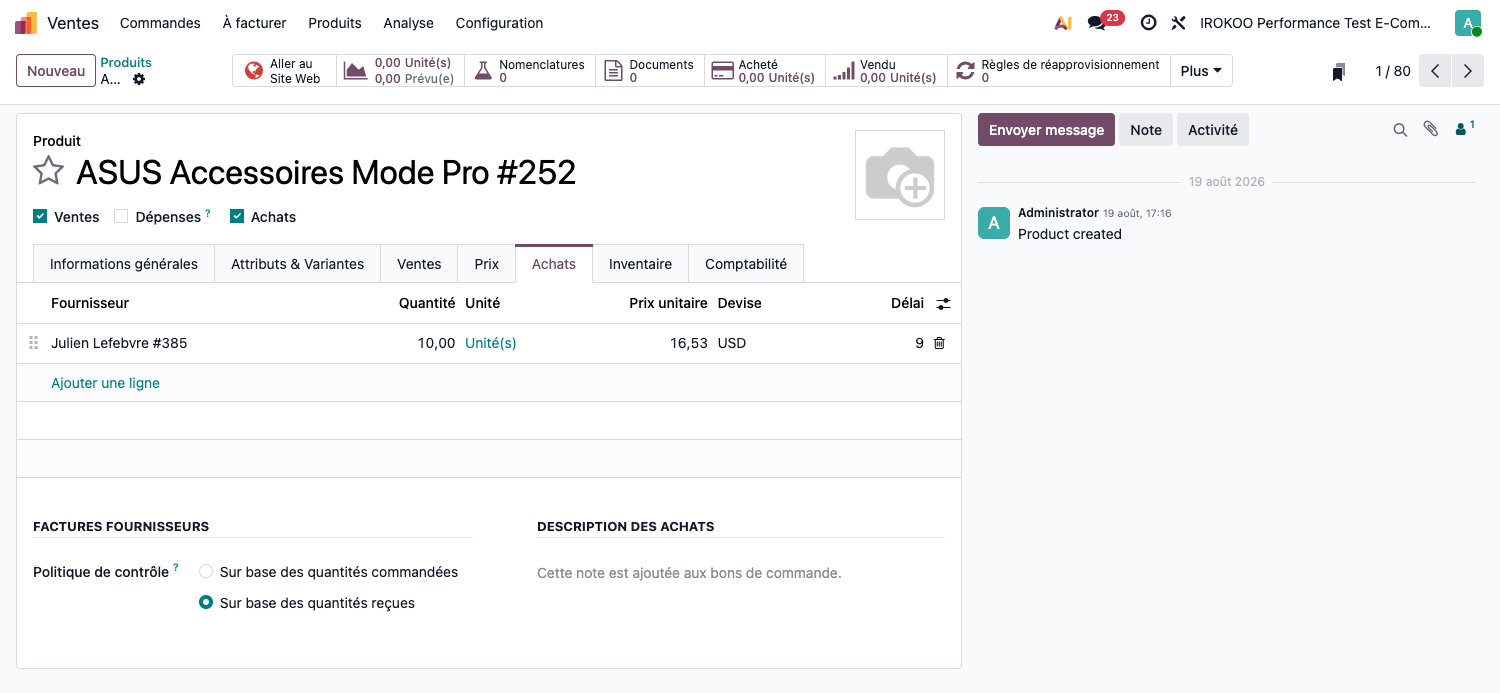1500x693 pixels.
Task: Mark product as favorite with star
Action: (49, 171)
